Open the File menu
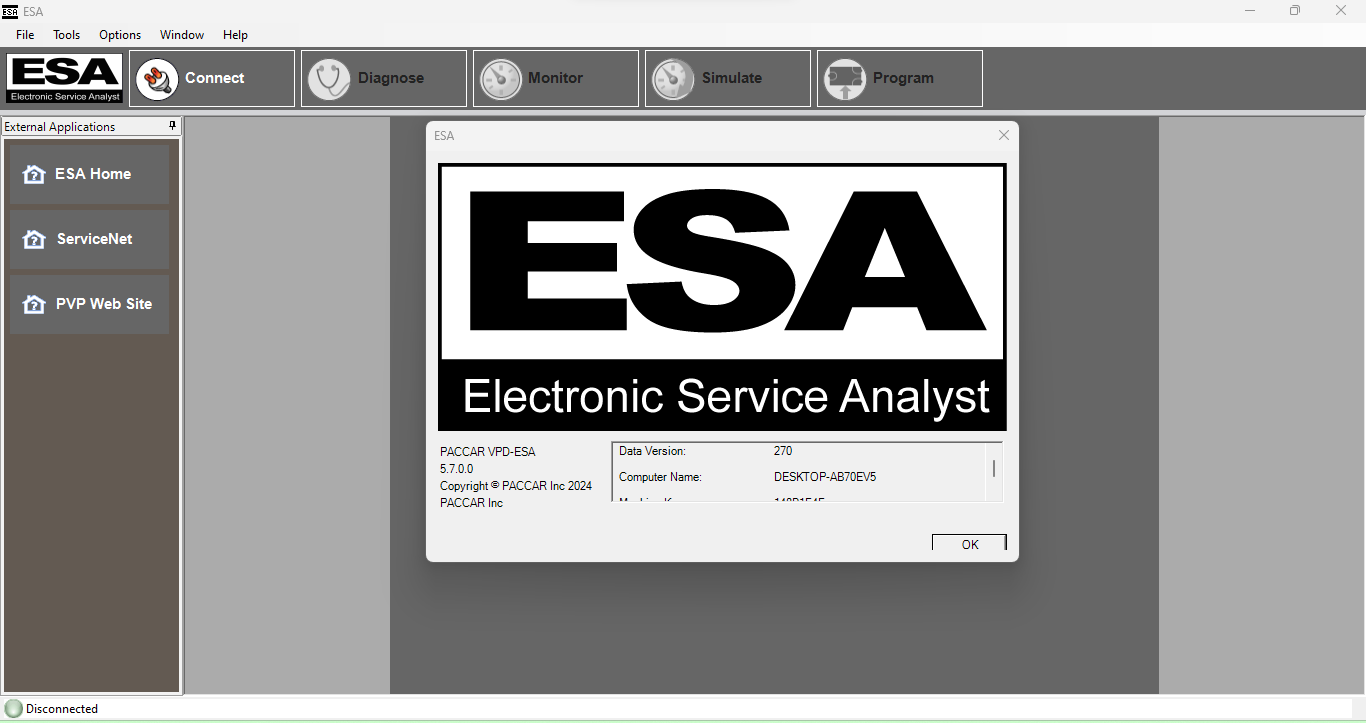Screen dimensions: 1366x723 click(25, 35)
